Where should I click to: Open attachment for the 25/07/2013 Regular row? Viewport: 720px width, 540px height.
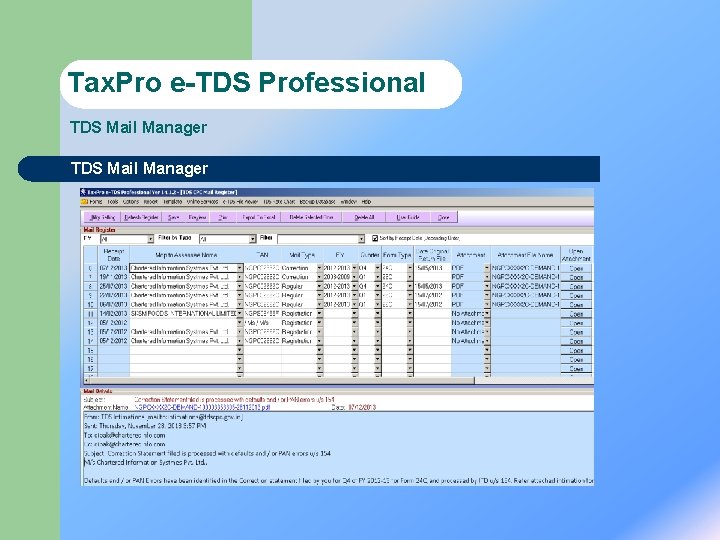576,286
